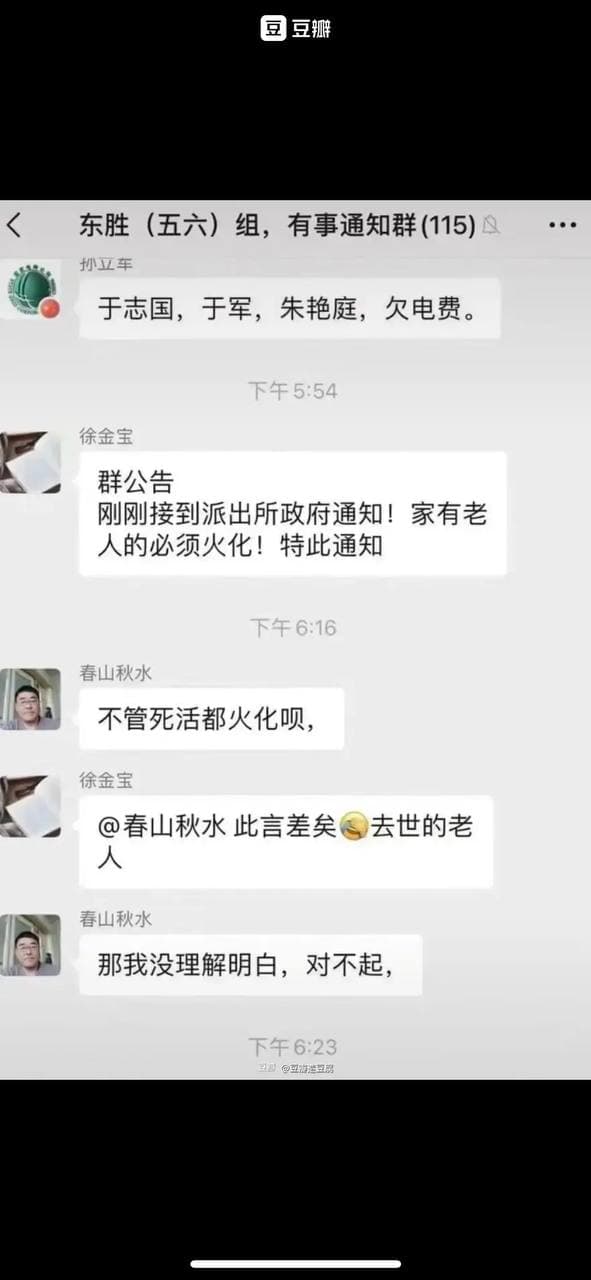Select the 群公告 announcement message bubble

[x=293, y=514]
